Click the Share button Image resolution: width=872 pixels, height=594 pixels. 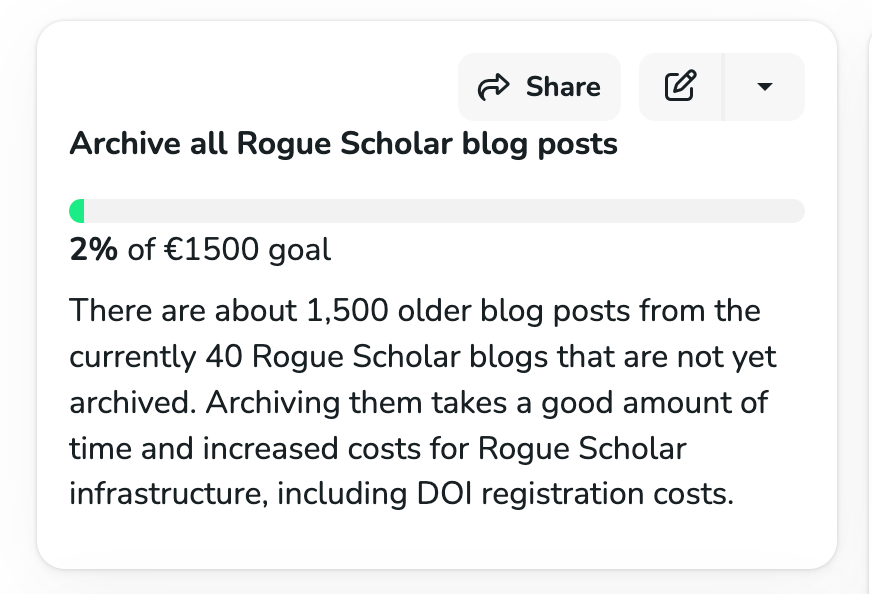click(x=539, y=87)
